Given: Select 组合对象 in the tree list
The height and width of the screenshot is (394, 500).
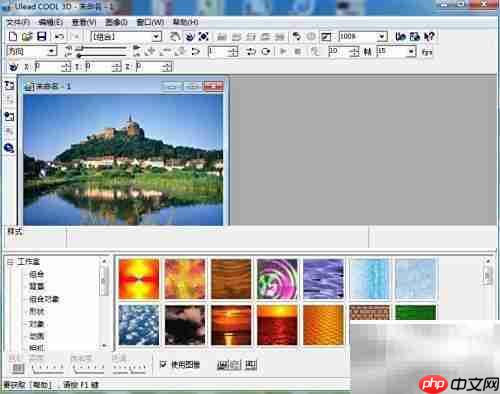Looking at the screenshot, I should pyautogui.click(x=44, y=299).
